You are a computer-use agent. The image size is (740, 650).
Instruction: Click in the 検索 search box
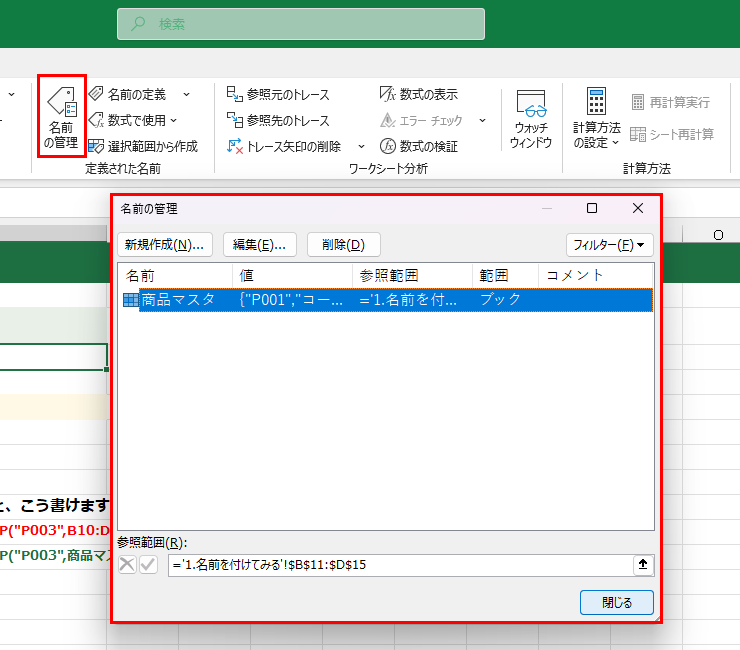(x=301, y=24)
